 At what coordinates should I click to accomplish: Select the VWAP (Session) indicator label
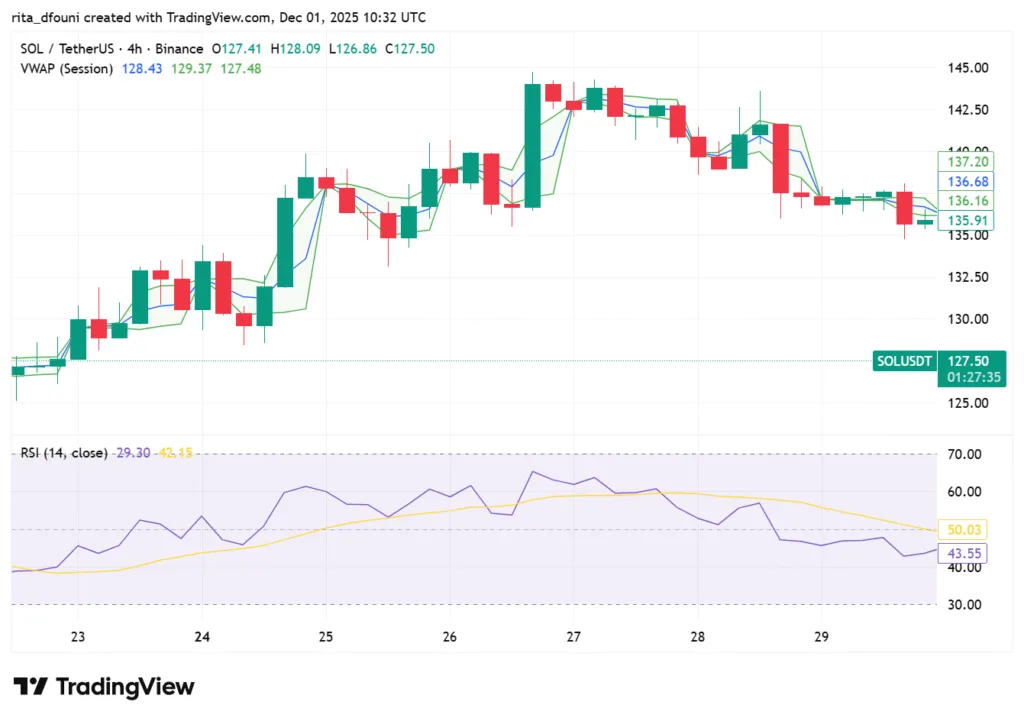66,69
